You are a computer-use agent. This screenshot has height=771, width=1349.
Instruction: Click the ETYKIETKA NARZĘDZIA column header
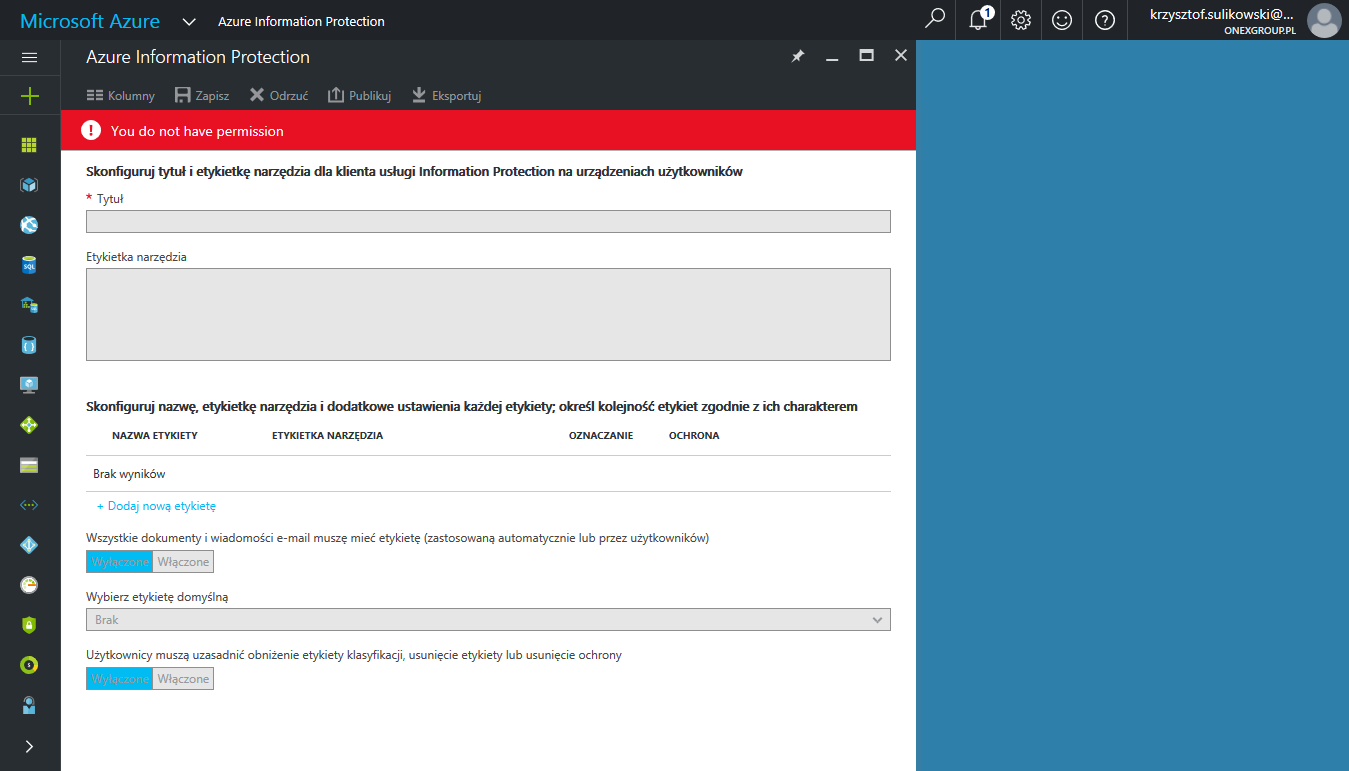click(328, 436)
